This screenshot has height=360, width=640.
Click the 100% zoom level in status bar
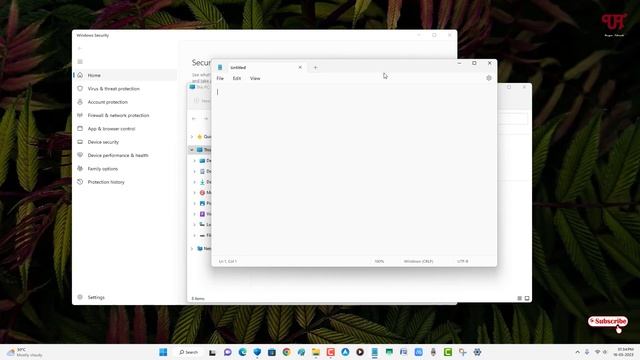point(379,261)
